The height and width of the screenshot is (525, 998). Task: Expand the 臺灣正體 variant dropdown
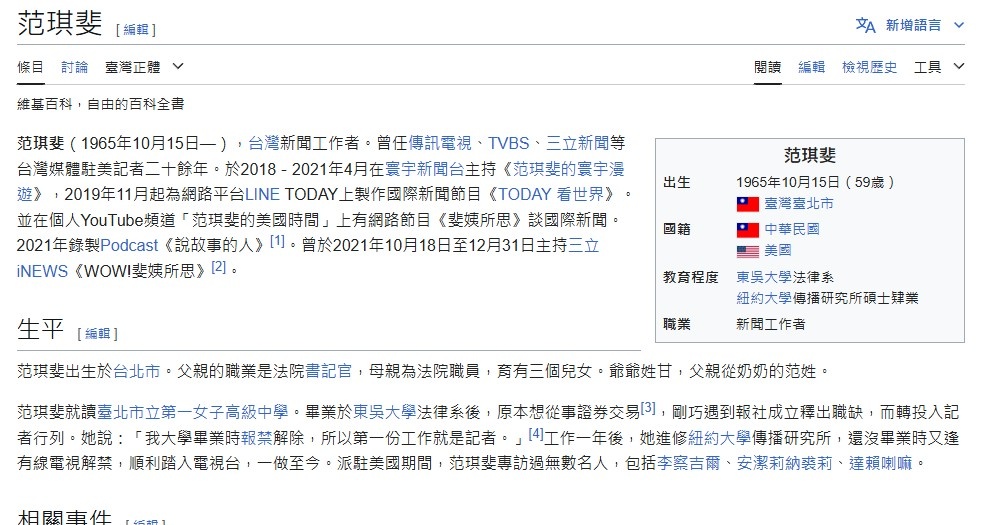coord(144,67)
